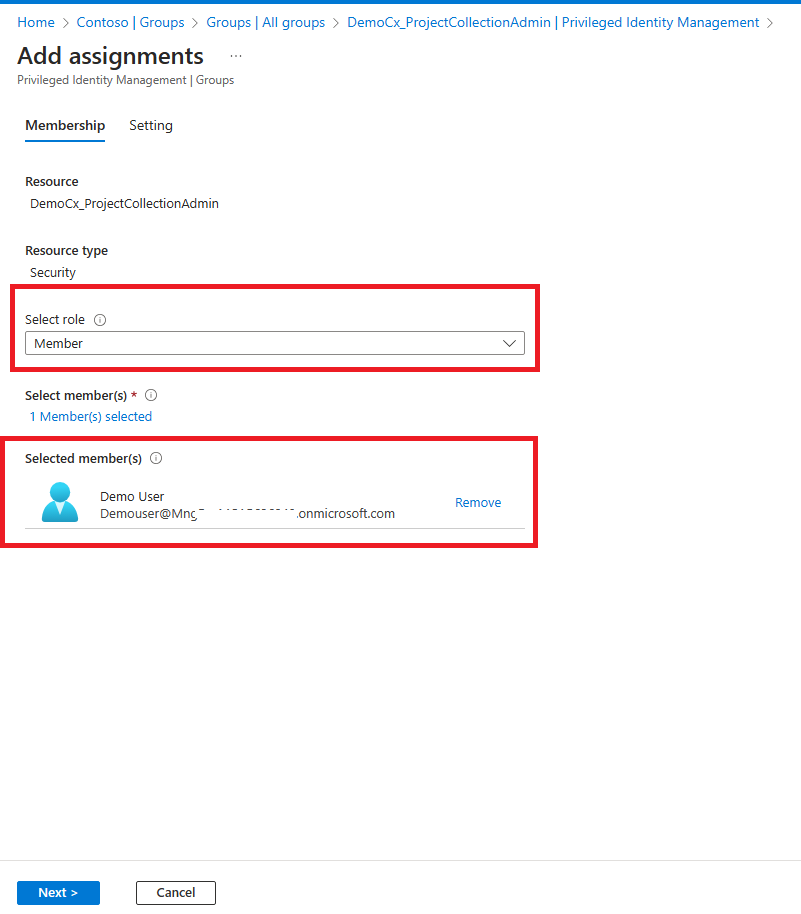Switch to the Membership tab
Image resolution: width=801 pixels, height=914 pixels.
pos(65,125)
